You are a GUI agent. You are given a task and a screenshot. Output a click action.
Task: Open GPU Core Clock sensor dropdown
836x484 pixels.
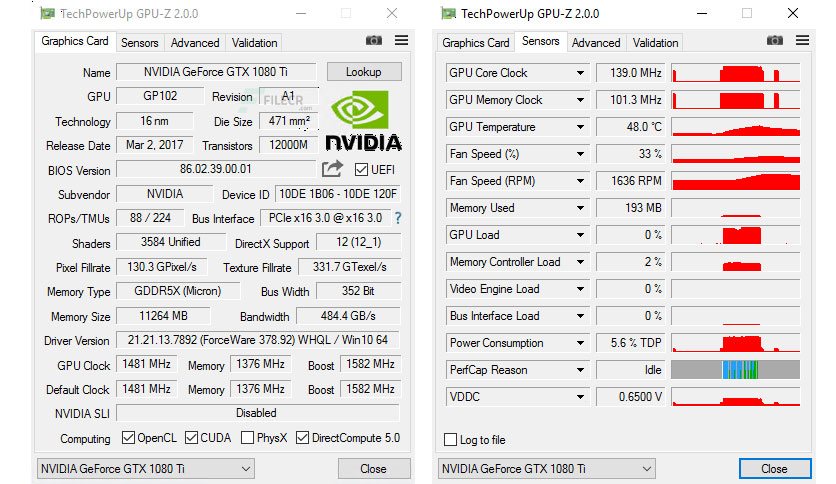point(580,73)
